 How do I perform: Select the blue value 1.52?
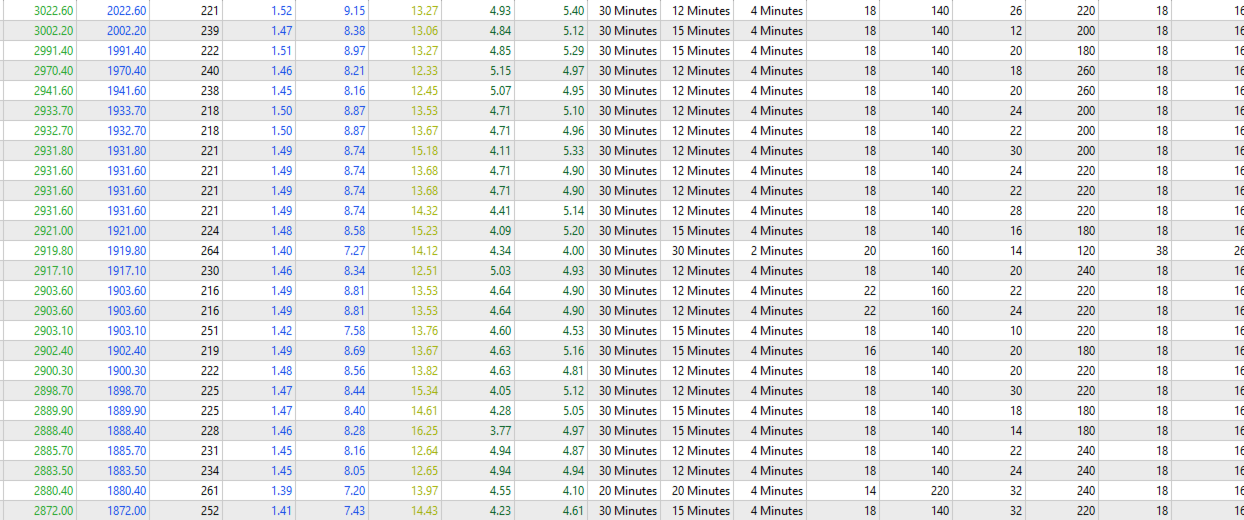pyautogui.click(x=281, y=11)
